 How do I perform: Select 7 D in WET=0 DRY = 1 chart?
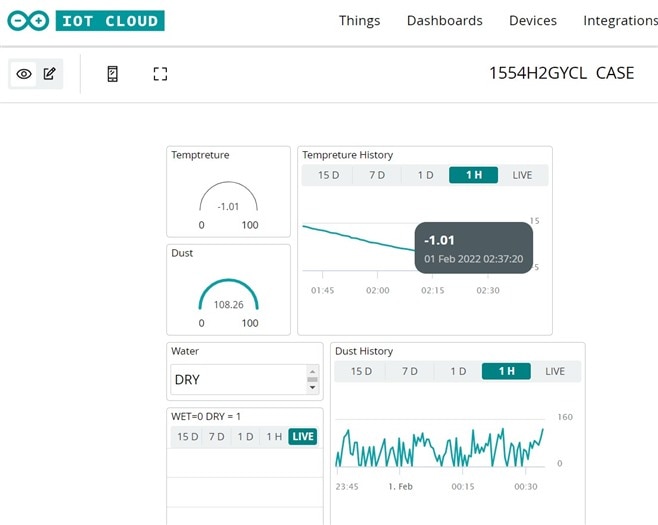tap(217, 437)
